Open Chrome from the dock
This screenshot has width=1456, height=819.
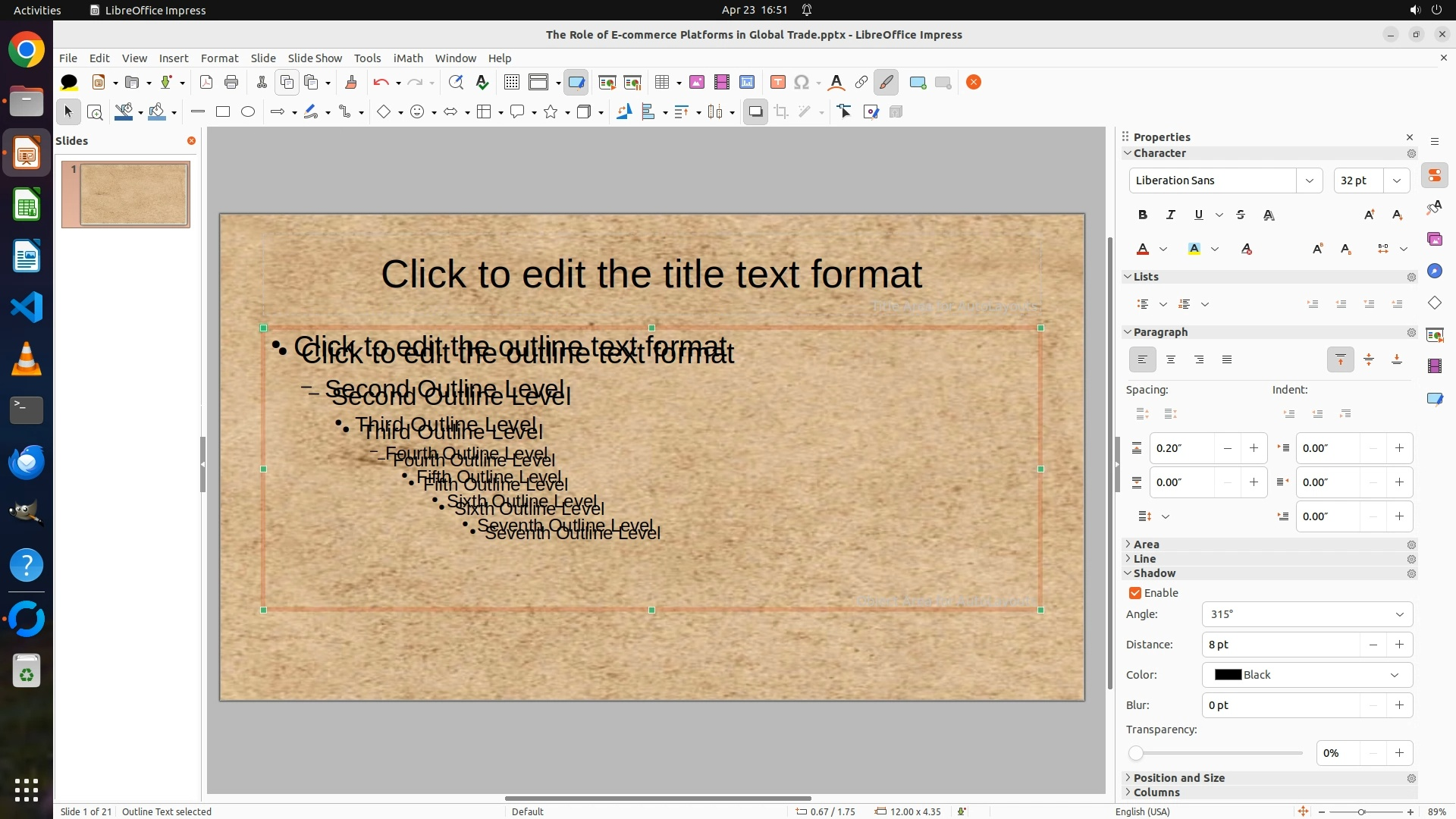click(x=27, y=50)
